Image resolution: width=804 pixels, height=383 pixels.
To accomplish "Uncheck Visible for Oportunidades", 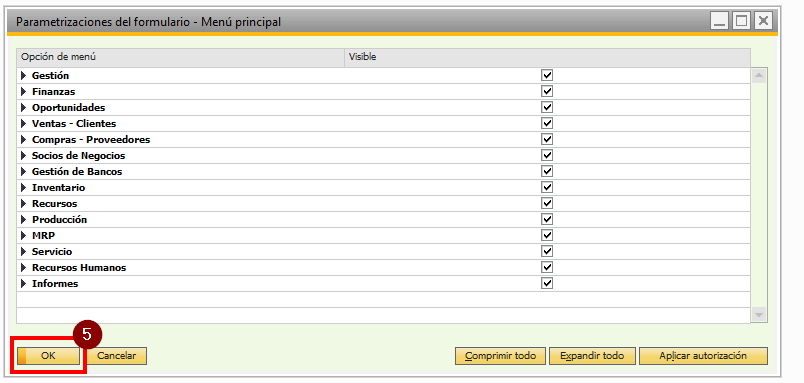I will coord(547,108).
